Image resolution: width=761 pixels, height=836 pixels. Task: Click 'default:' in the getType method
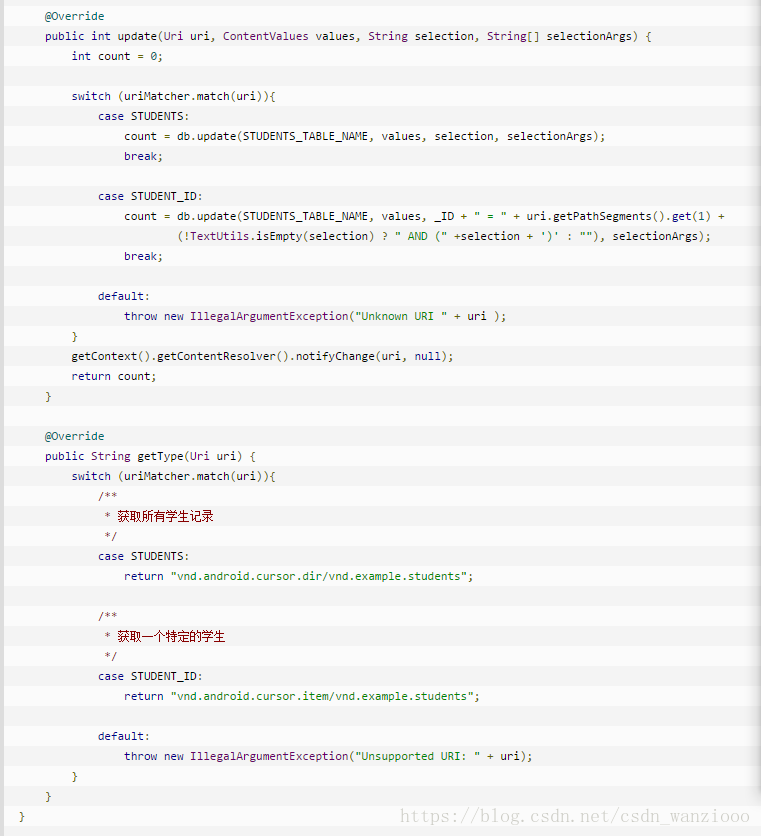click(x=124, y=736)
